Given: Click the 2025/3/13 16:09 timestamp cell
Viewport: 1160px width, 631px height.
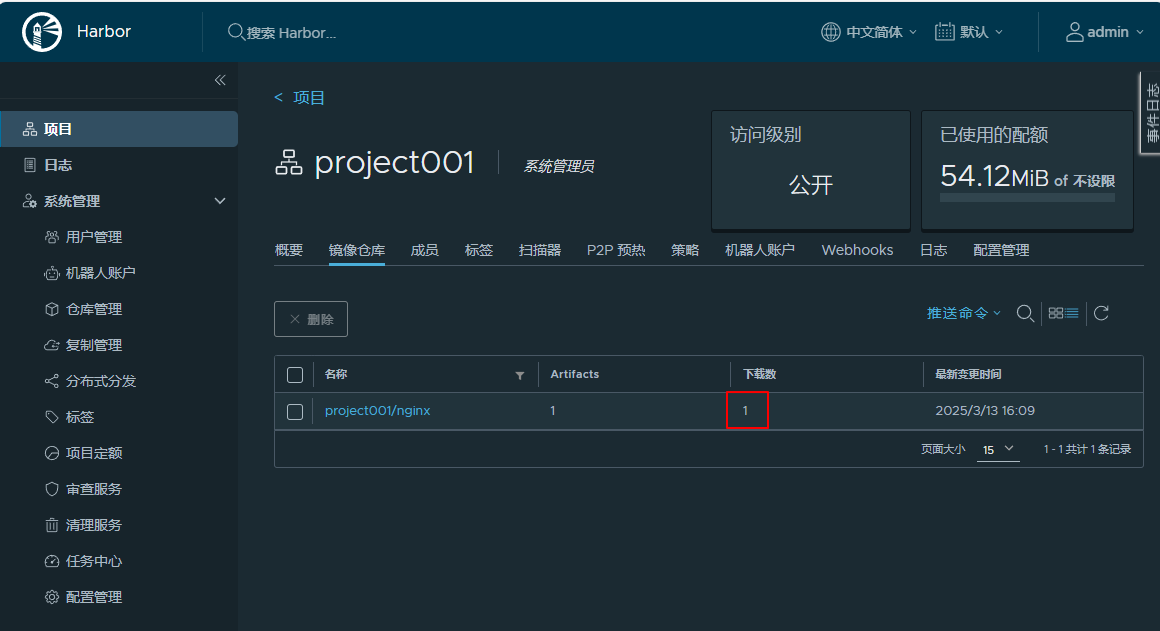Looking at the screenshot, I should pyautogui.click(x=985, y=411).
